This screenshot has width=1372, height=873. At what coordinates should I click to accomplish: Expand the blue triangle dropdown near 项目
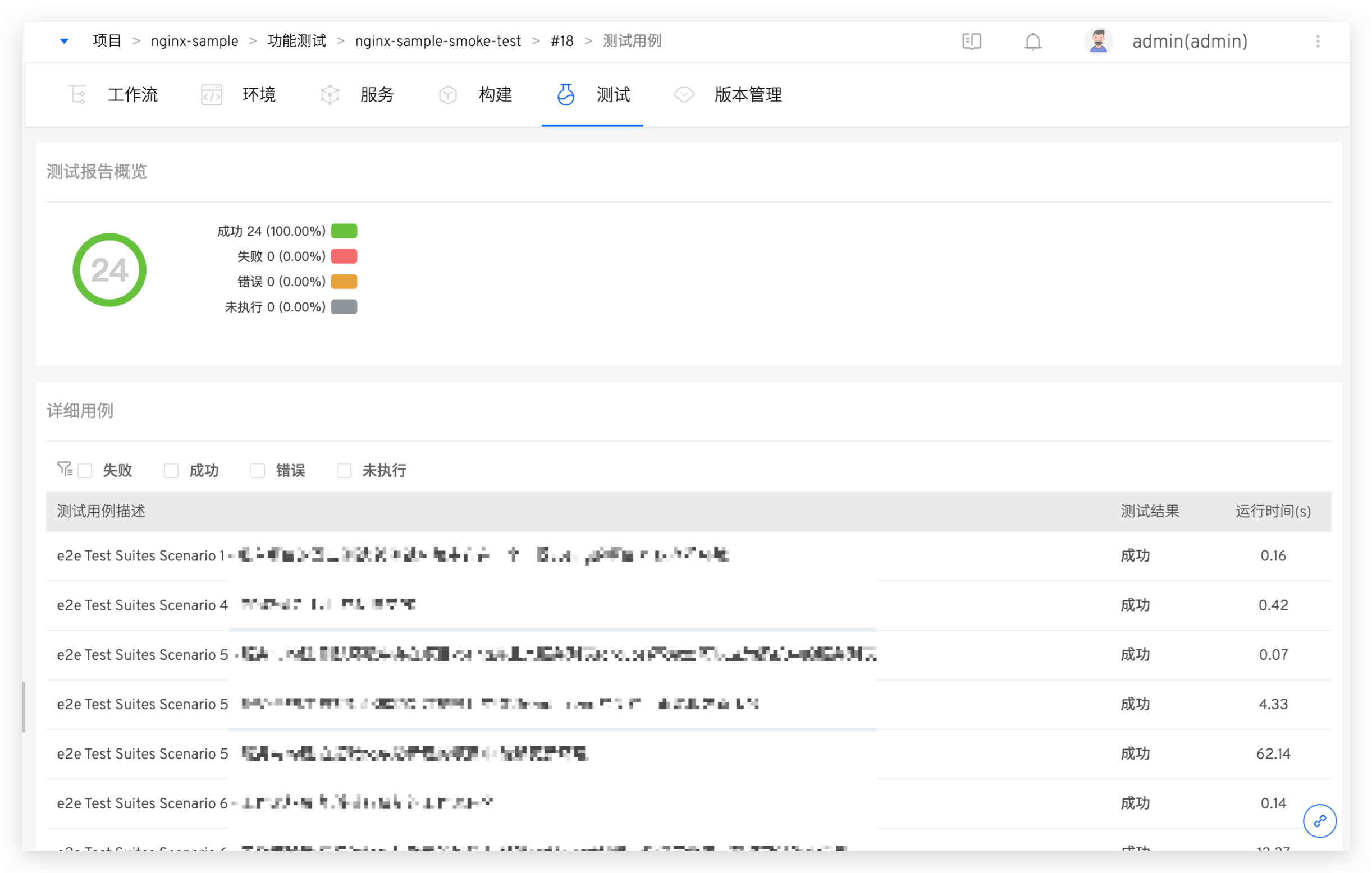click(x=64, y=40)
